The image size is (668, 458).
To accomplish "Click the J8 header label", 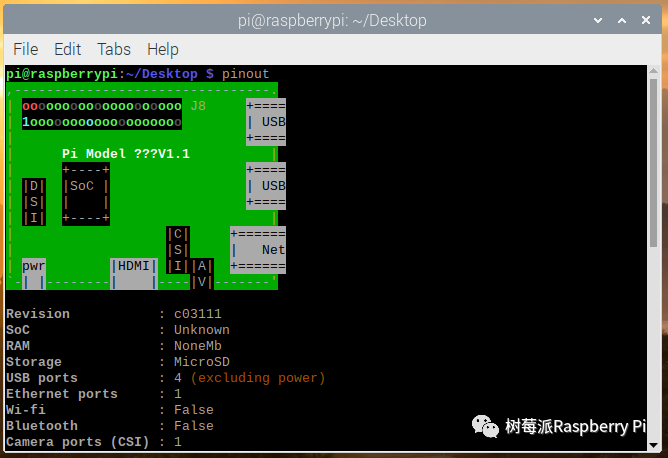I will [x=197, y=105].
